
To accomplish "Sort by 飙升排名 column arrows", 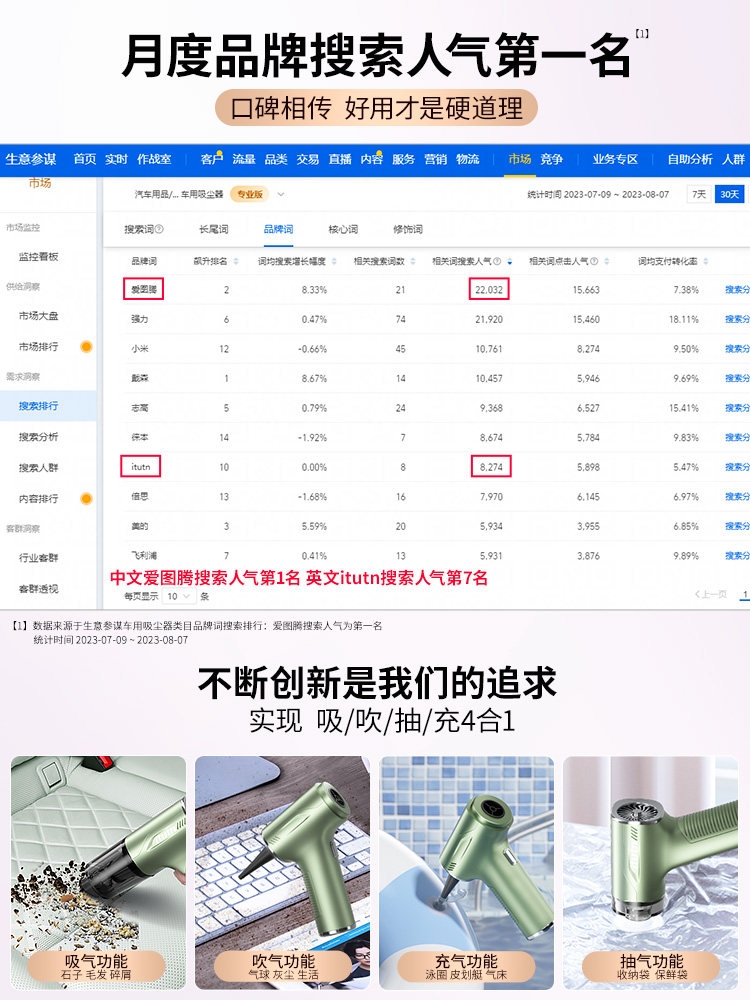I will pyautogui.click(x=236, y=261).
